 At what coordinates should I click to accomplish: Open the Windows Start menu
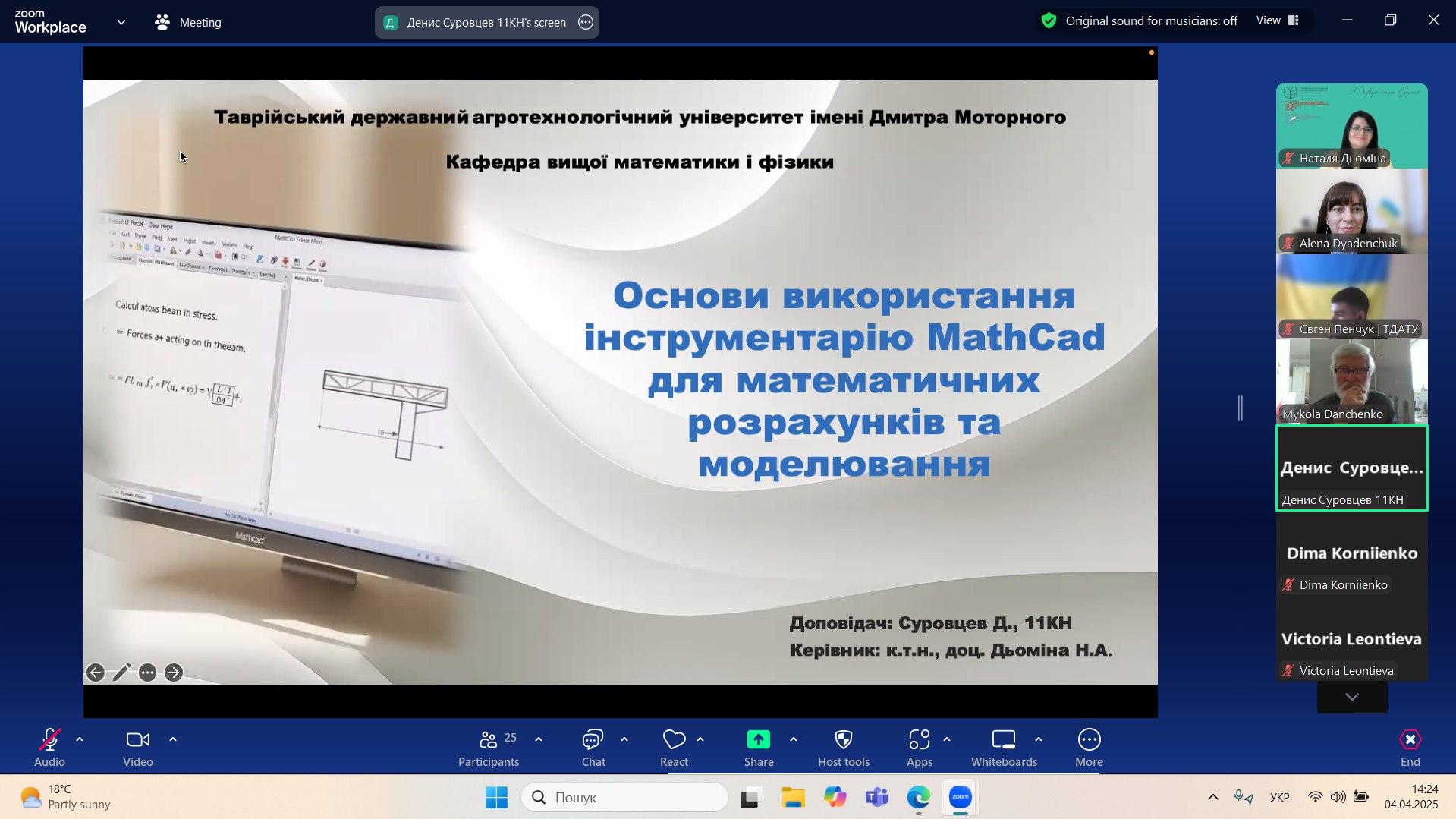tap(496, 797)
